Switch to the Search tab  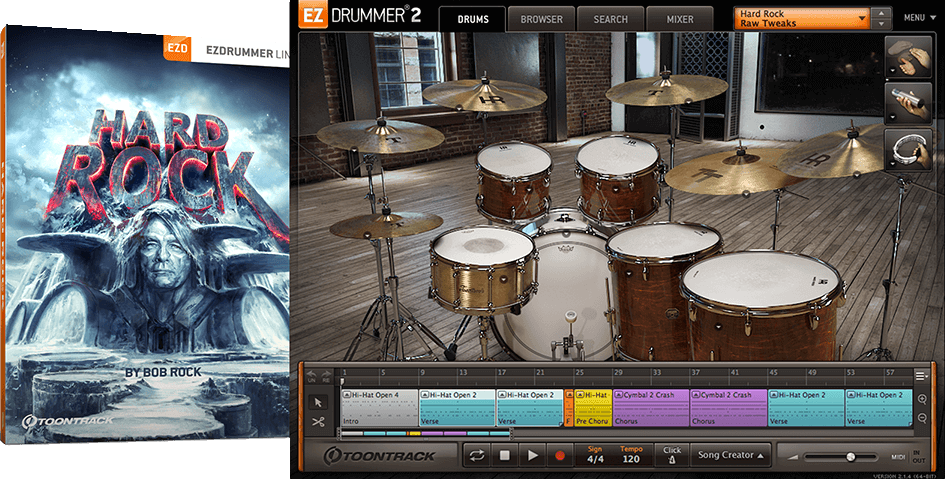coord(611,19)
